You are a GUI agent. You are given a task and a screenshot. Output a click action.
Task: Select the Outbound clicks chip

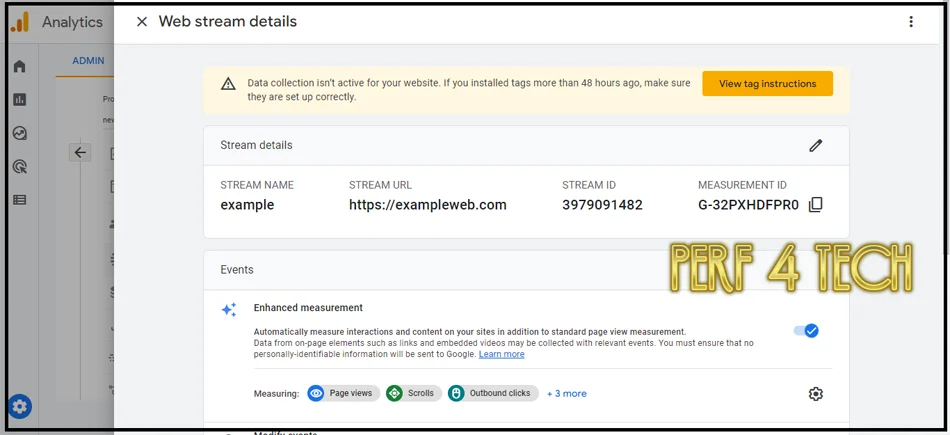click(493, 393)
